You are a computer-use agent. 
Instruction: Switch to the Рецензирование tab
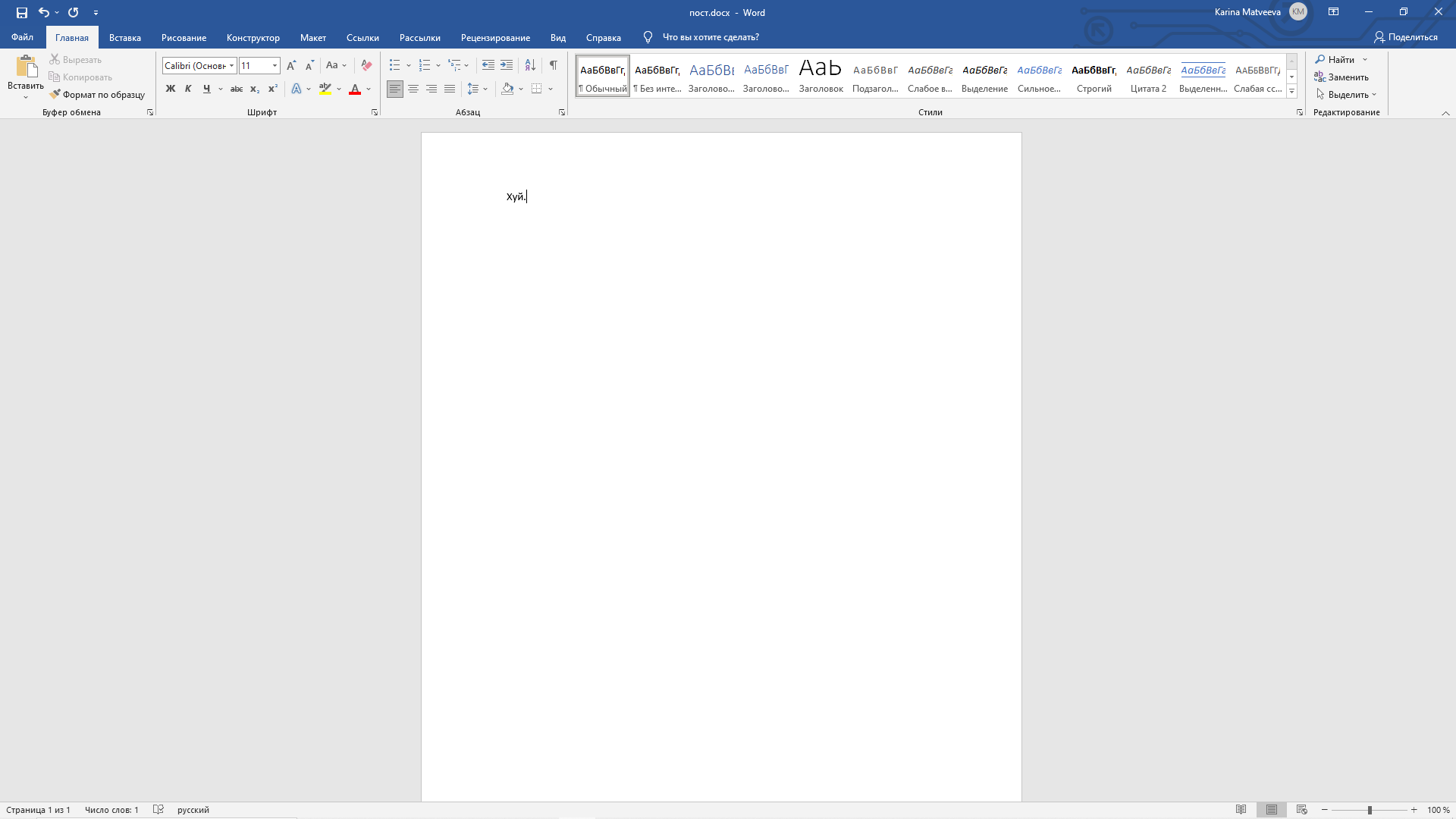495,37
